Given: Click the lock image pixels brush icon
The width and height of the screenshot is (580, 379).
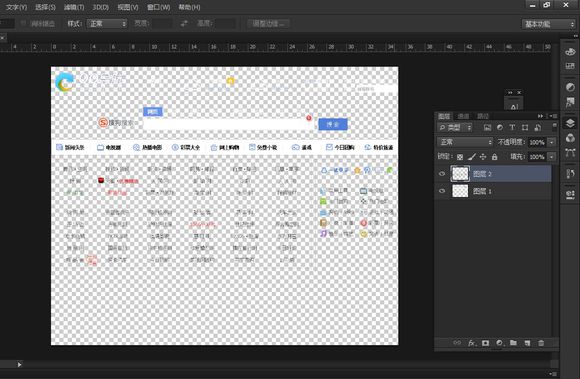Looking at the screenshot, I should (x=471, y=157).
